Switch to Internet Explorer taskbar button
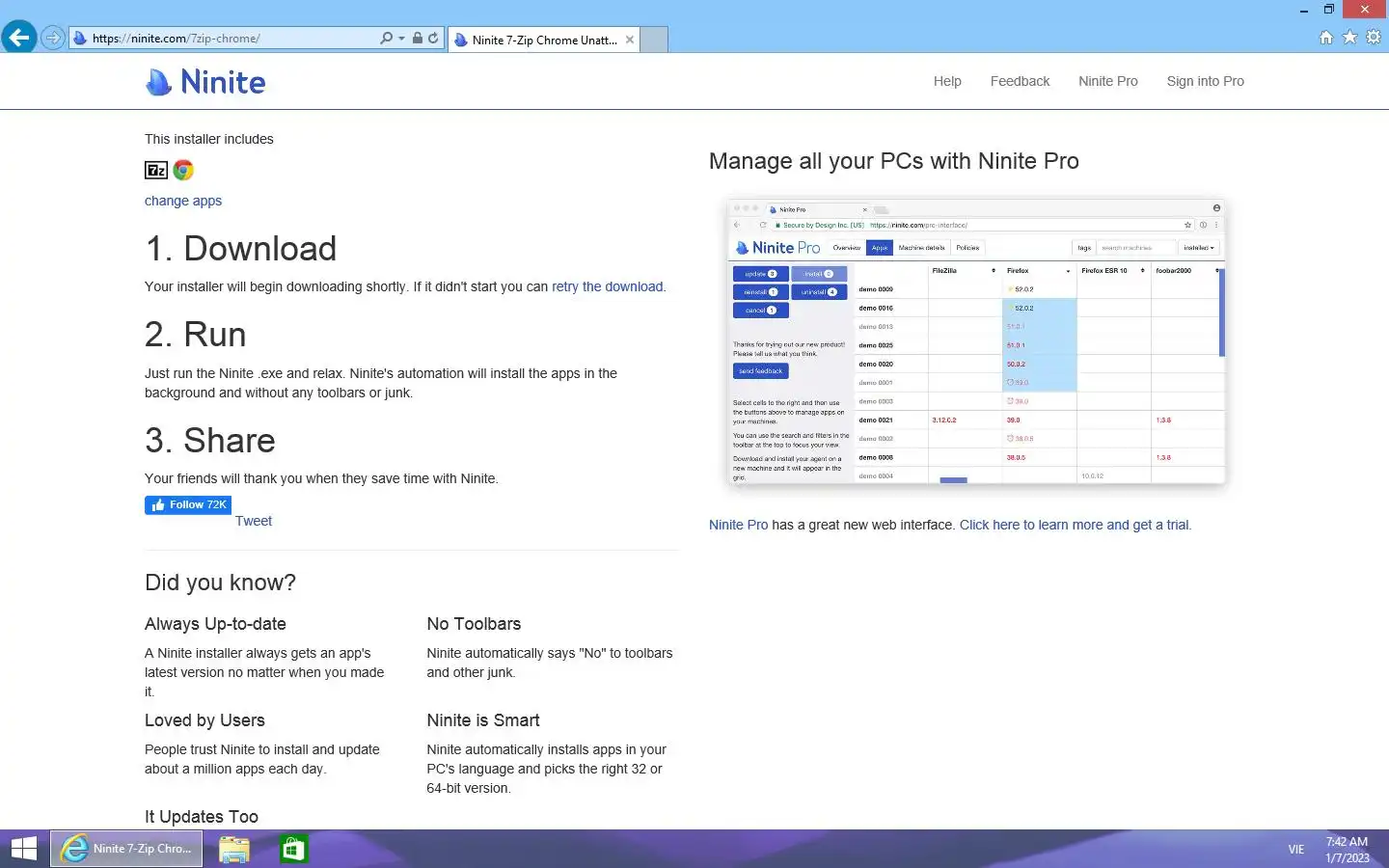 pos(126,849)
